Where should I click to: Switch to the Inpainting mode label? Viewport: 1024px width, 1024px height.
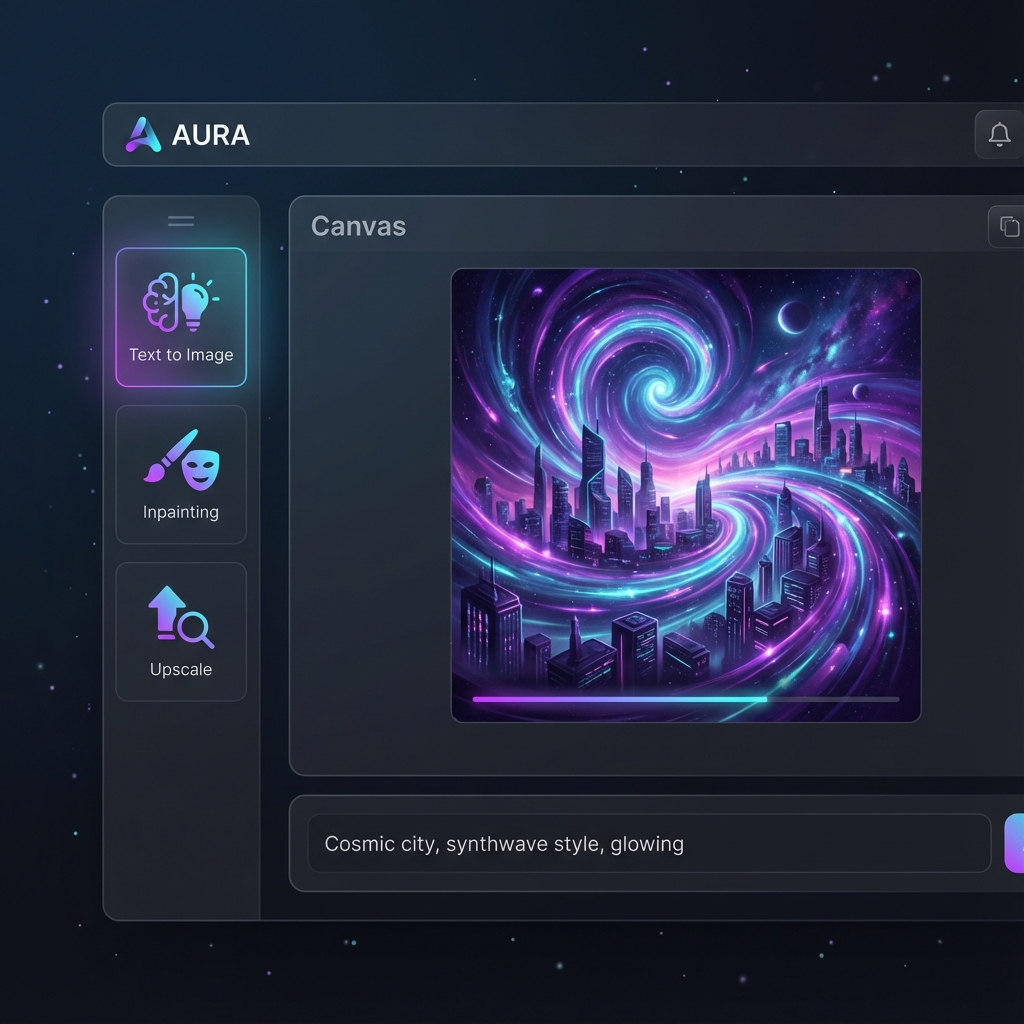(181, 512)
